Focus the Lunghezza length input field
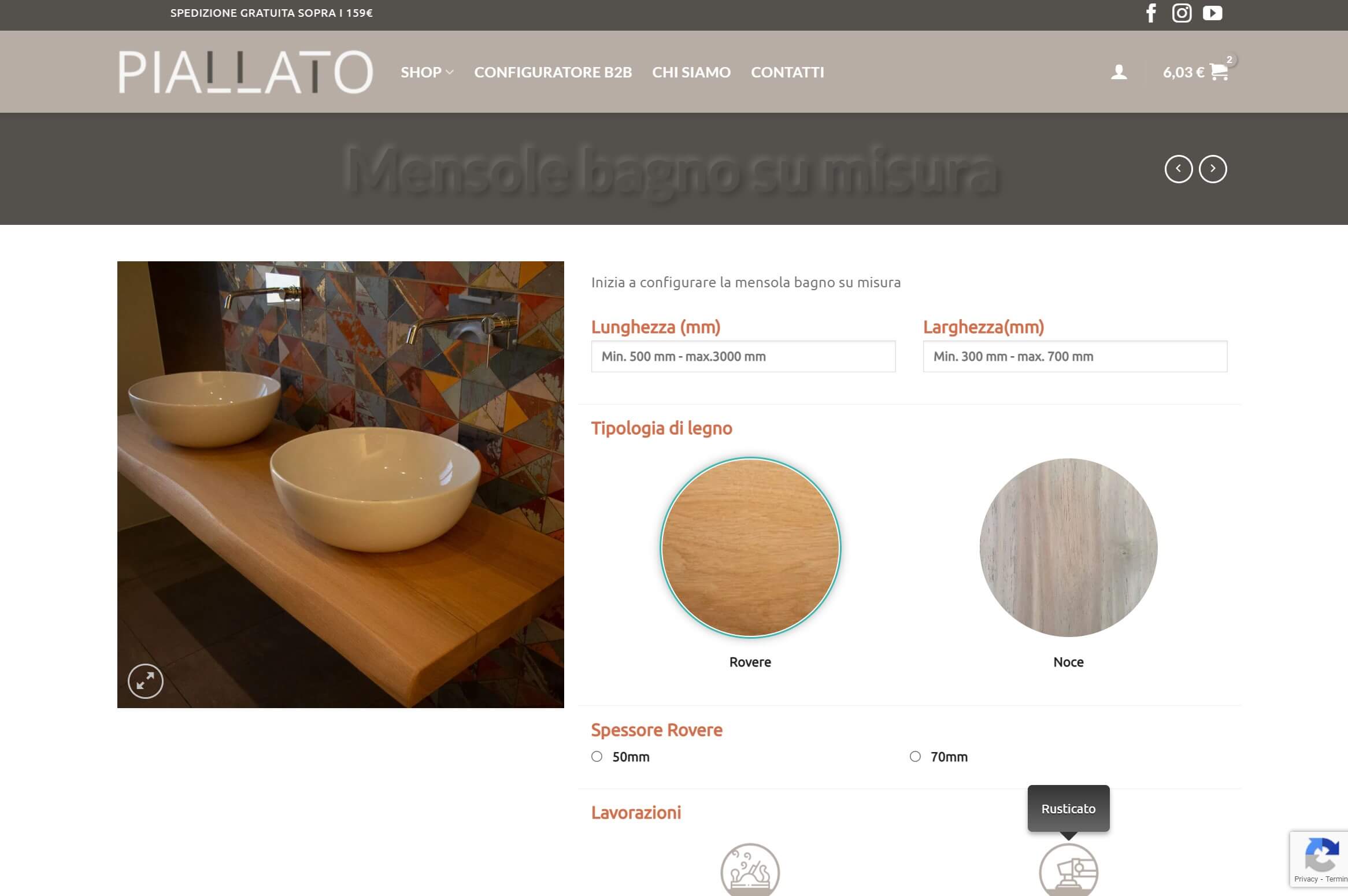Screen dimensions: 1348x896 pos(743,356)
